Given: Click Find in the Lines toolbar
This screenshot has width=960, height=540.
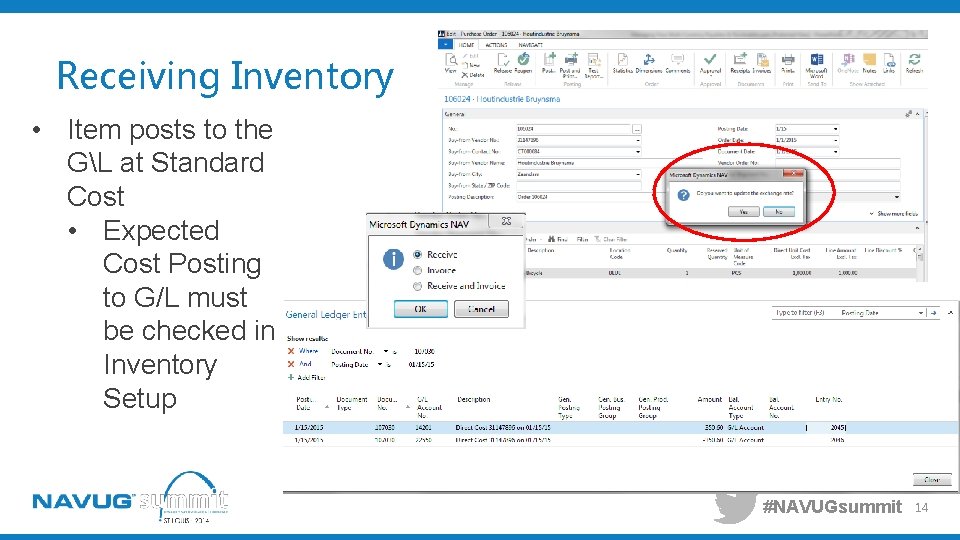Looking at the screenshot, I should [x=558, y=239].
